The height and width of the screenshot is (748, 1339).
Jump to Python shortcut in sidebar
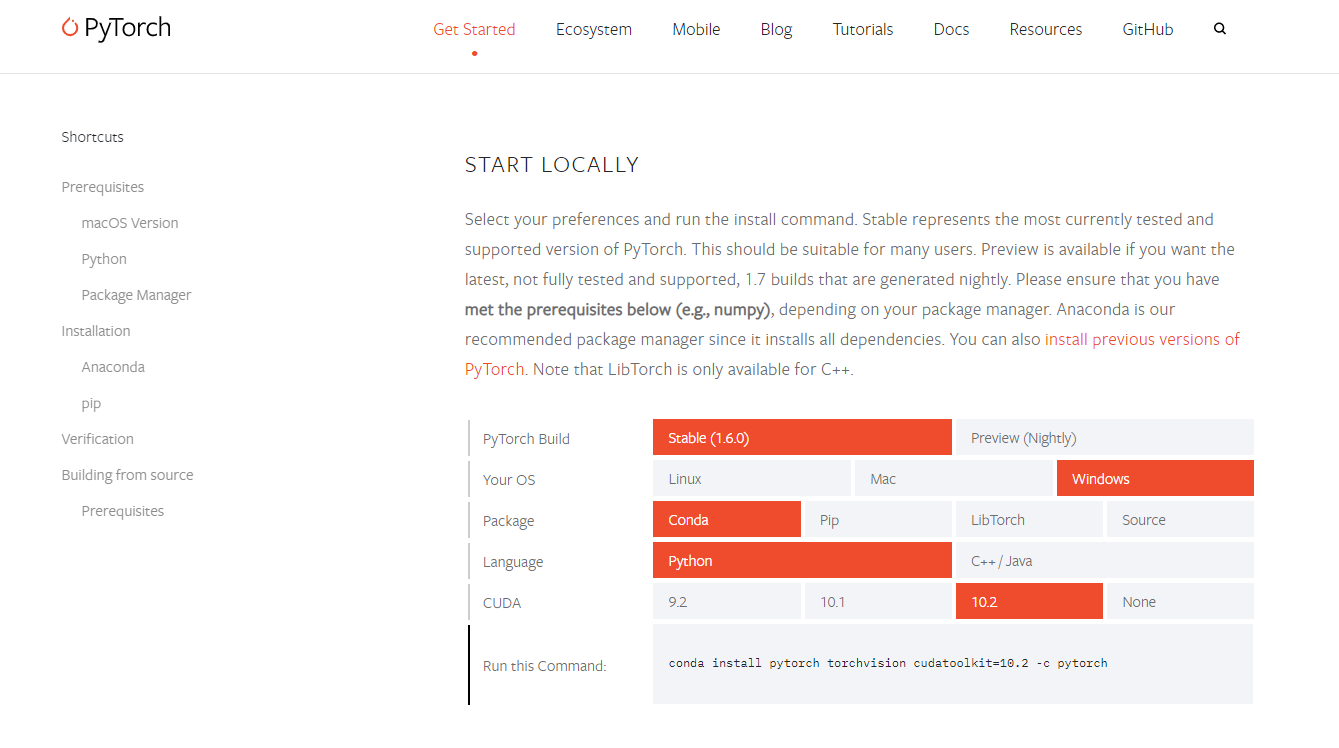click(x=104, y=259)
